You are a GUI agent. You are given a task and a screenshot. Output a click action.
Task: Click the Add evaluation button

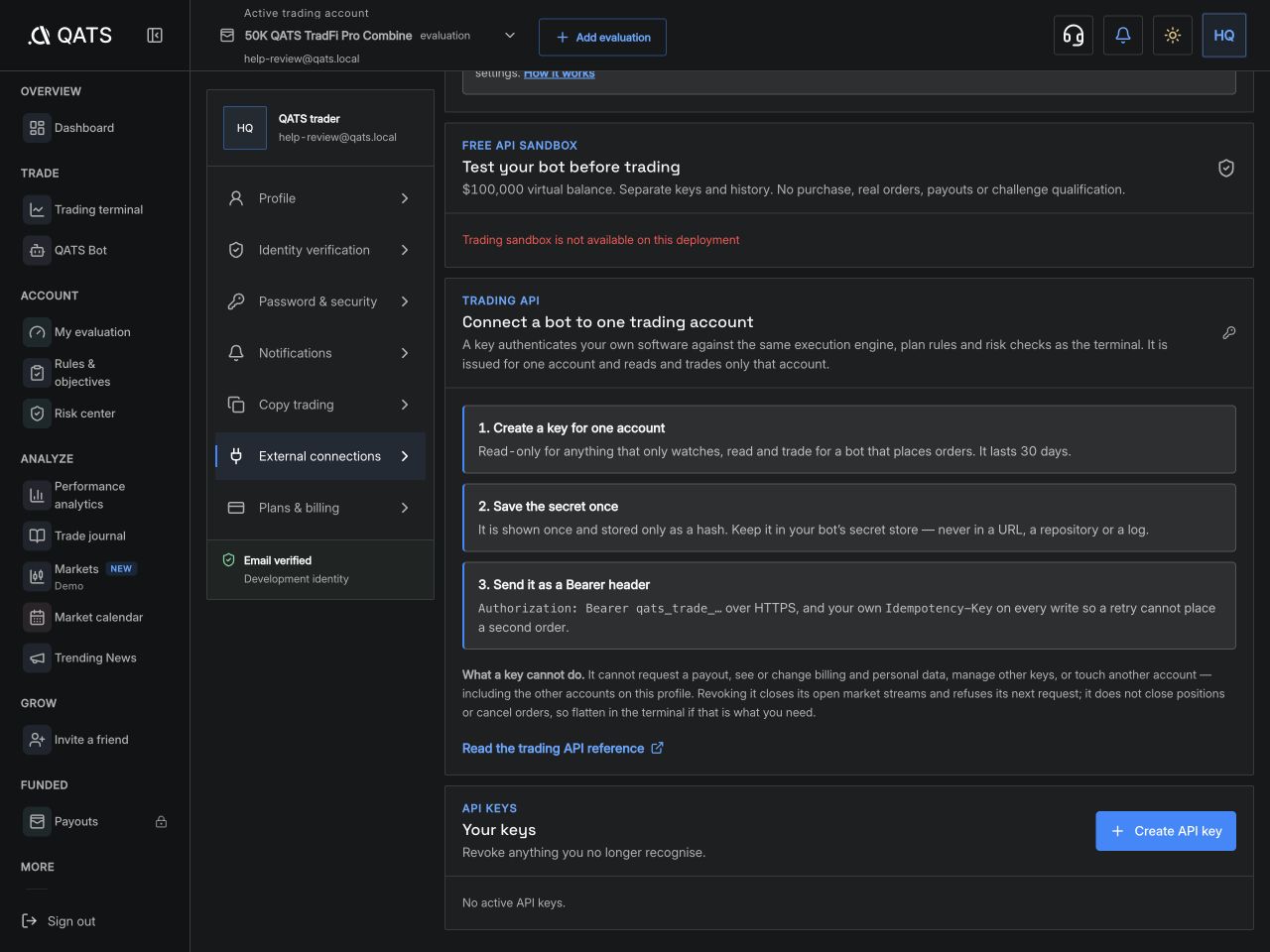coord(602,38)
